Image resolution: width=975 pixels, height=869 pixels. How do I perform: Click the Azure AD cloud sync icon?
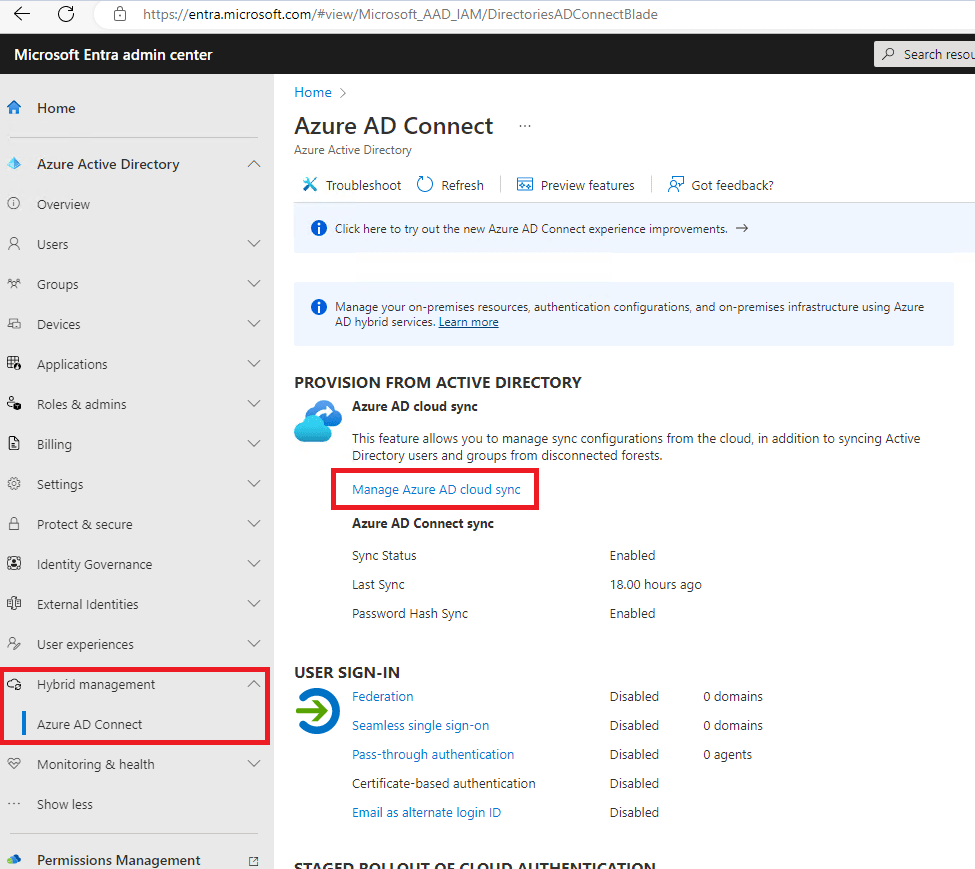[318, 421]
